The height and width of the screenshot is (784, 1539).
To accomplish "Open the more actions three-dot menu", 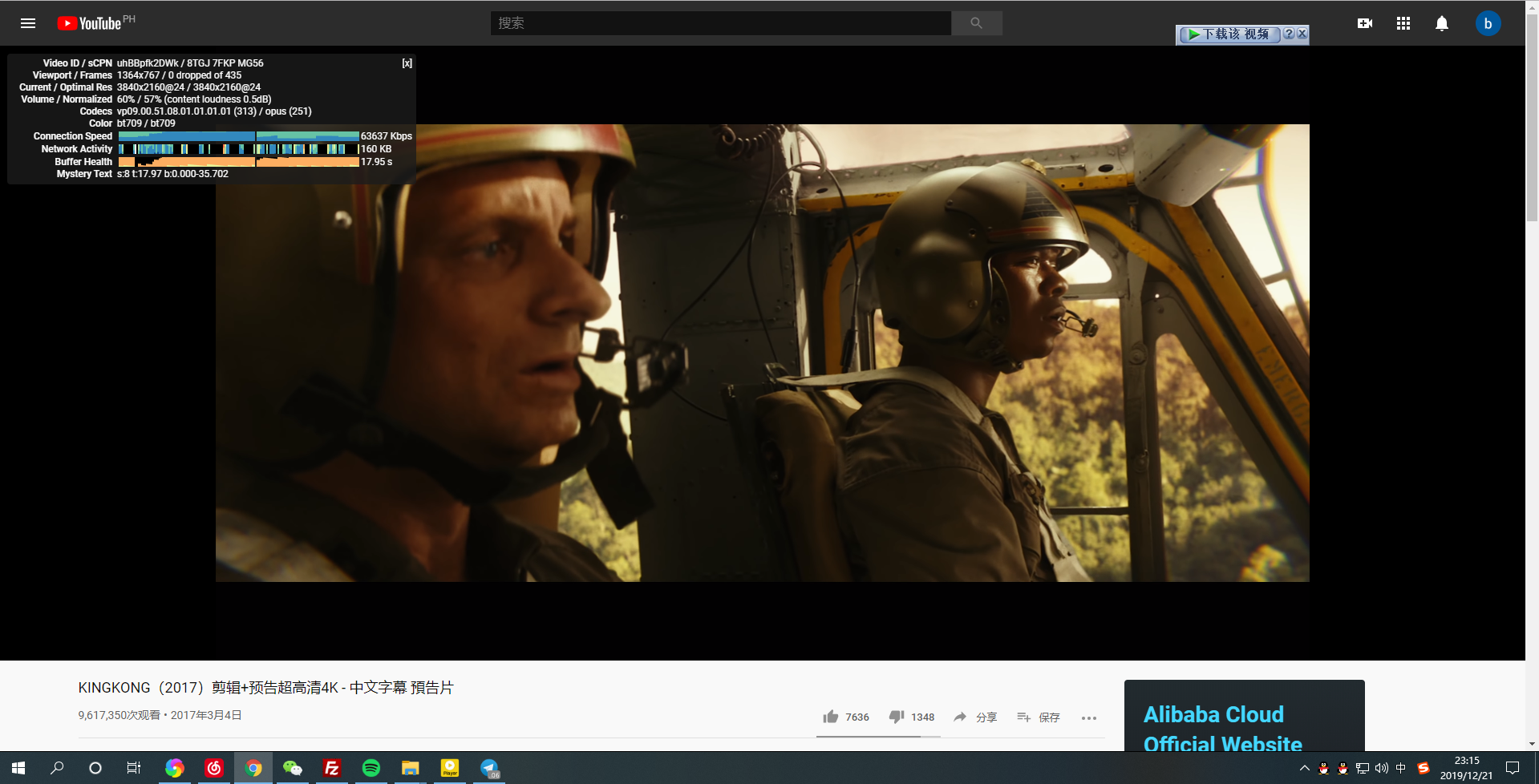I will (1088, 717).
